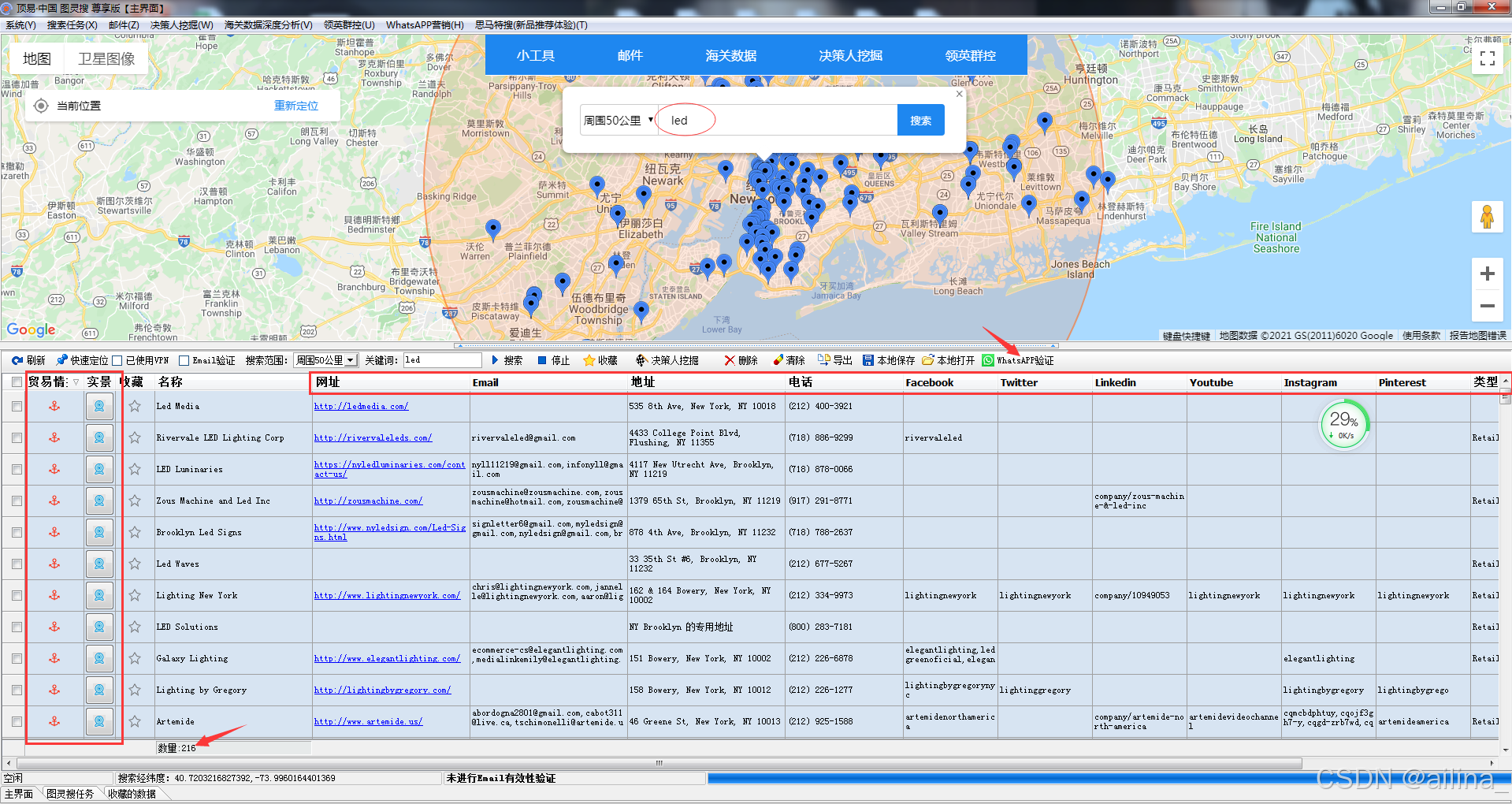
Task: Open the 搜索任务(X) menu
Action: coord(72,25)
